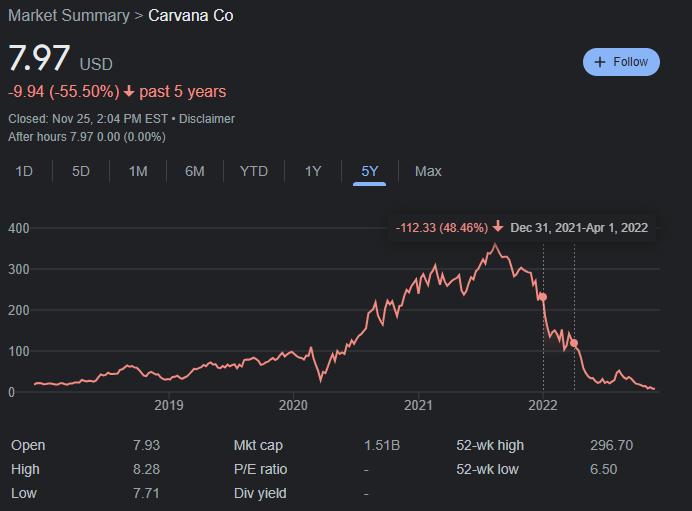The width and height of the screenshot is (692, 511).
Task: Click the down arrow in the chart tooltip
Action: [497, 227]
